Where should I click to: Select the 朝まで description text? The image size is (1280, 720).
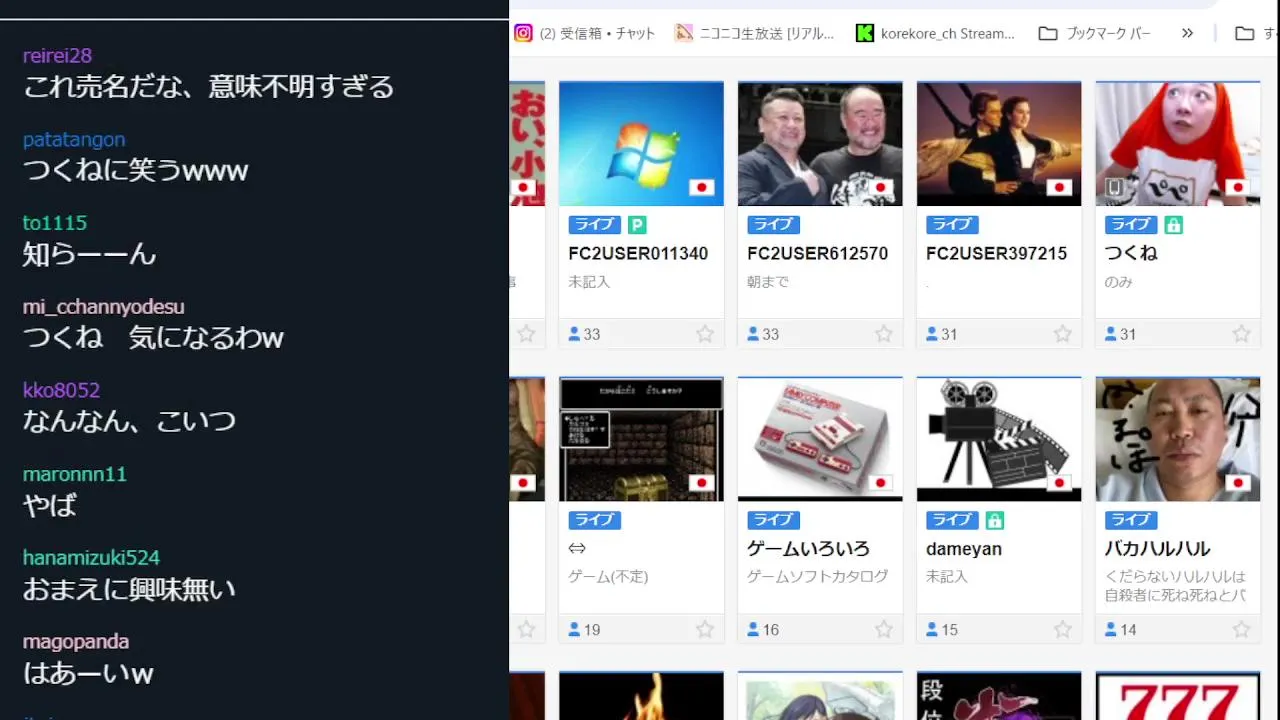(x=768, y=282)
